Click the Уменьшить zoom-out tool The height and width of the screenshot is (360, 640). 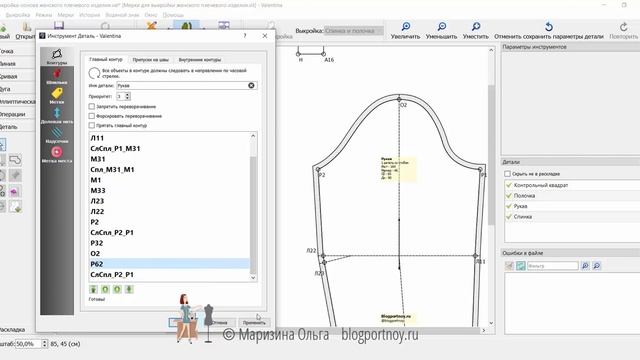click(441, 31)
